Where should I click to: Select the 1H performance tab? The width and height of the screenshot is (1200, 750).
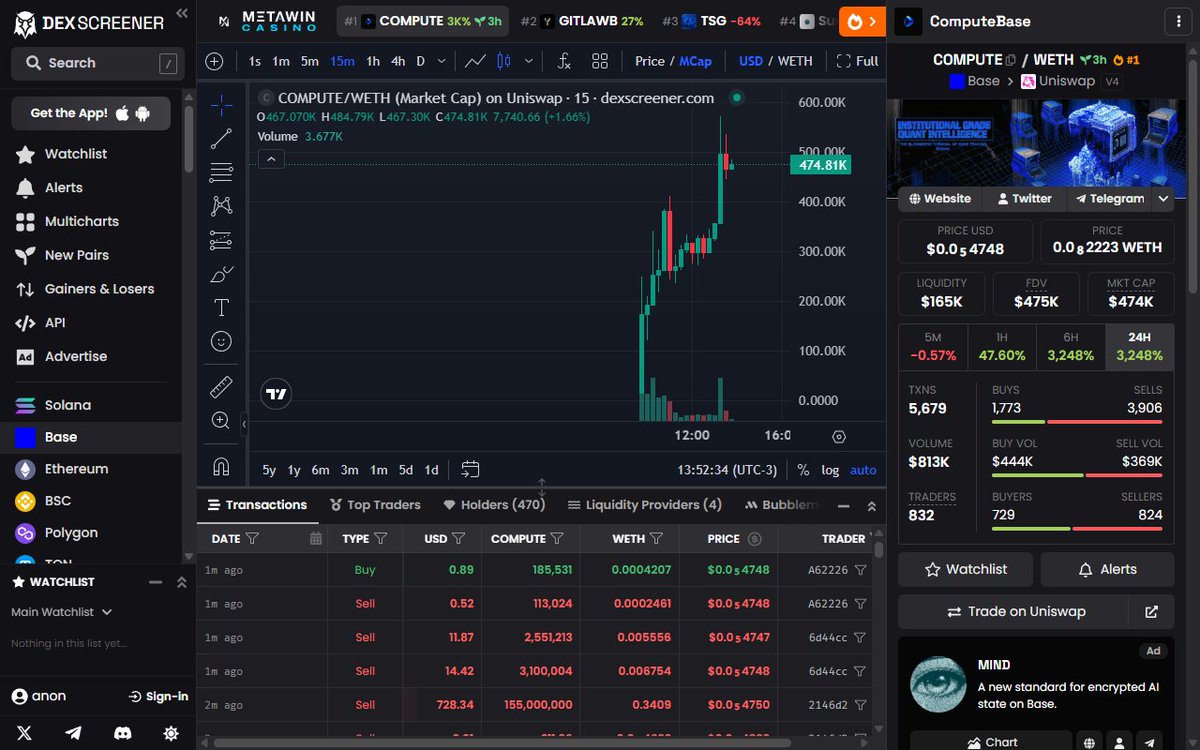point(1002,347)
